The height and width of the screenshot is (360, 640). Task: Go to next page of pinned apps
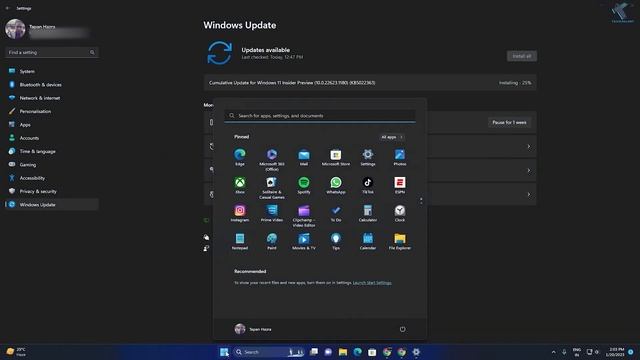point(421,203)
